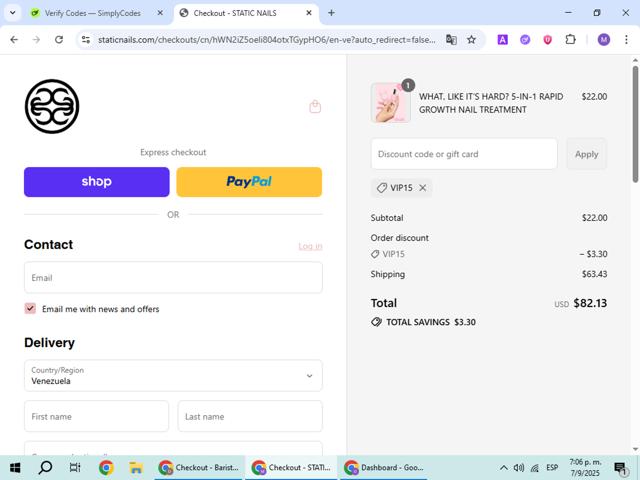This screenshot has width=640, height=480.
Task: Click the Discount code or gift card field
Action: click(464, 154)
